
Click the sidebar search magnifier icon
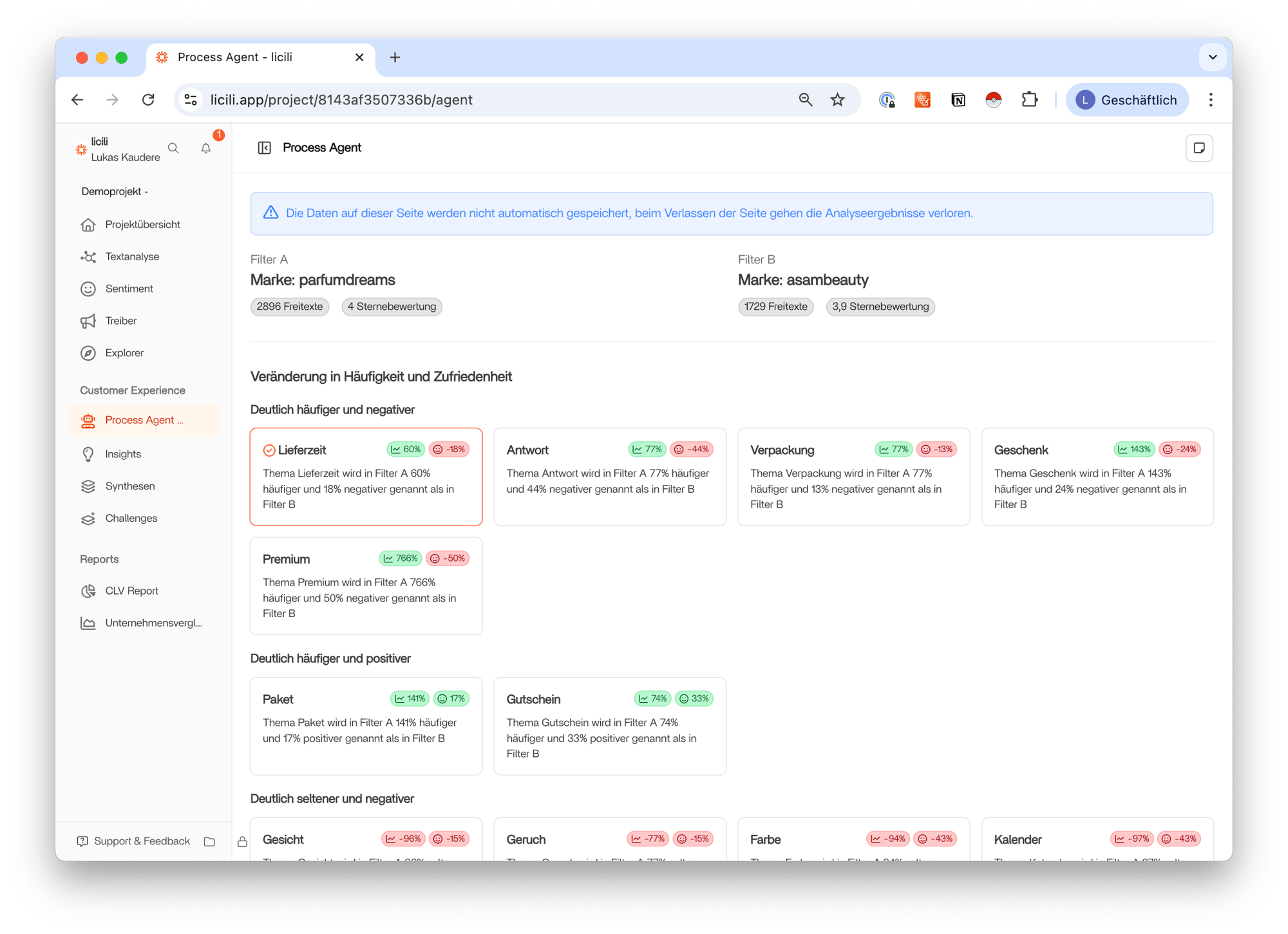173,148
